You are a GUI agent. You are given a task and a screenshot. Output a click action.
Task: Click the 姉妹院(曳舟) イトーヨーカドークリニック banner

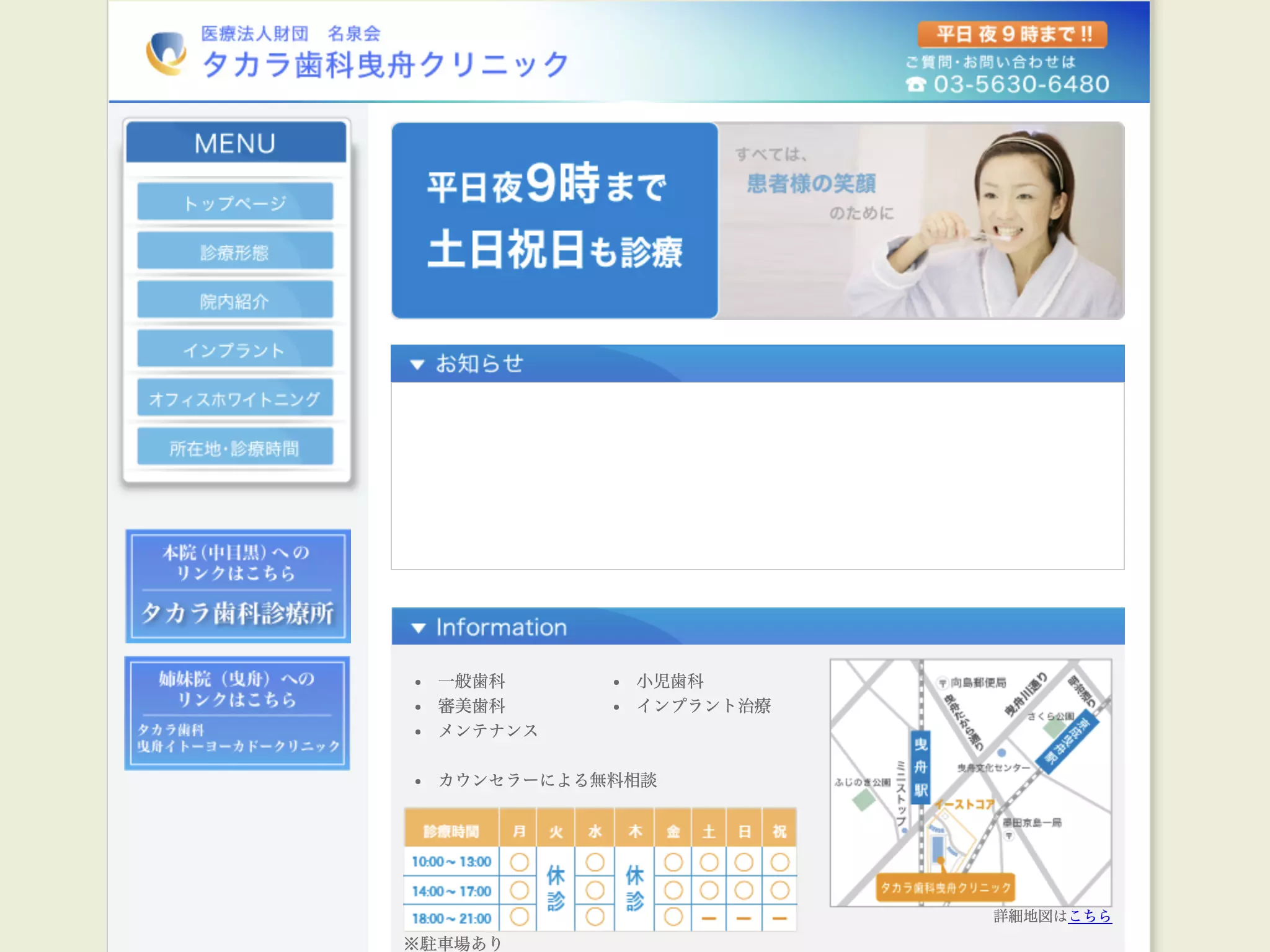(238, 713)
